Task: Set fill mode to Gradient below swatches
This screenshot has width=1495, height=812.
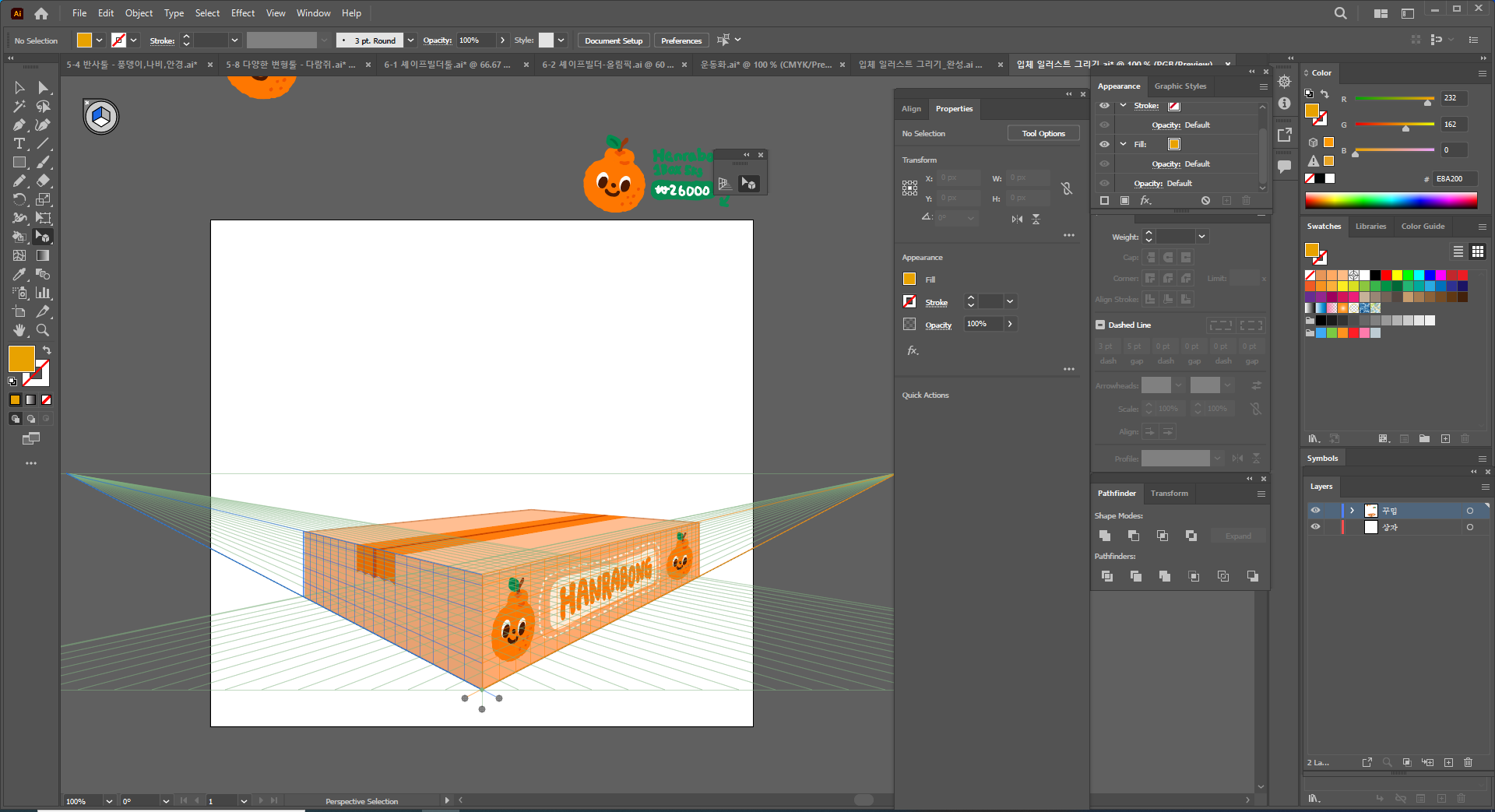Action: (x=30, y=400)
